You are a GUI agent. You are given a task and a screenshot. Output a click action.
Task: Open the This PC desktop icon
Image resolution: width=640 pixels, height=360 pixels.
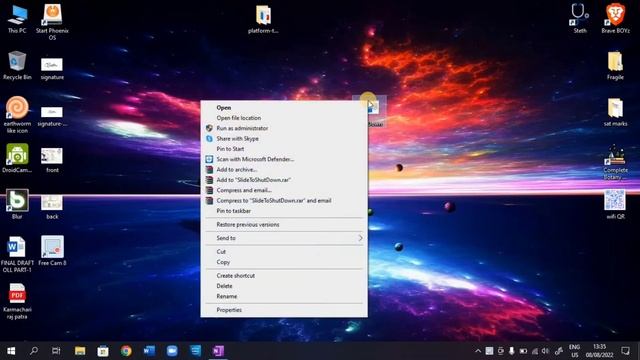(17, 19)
